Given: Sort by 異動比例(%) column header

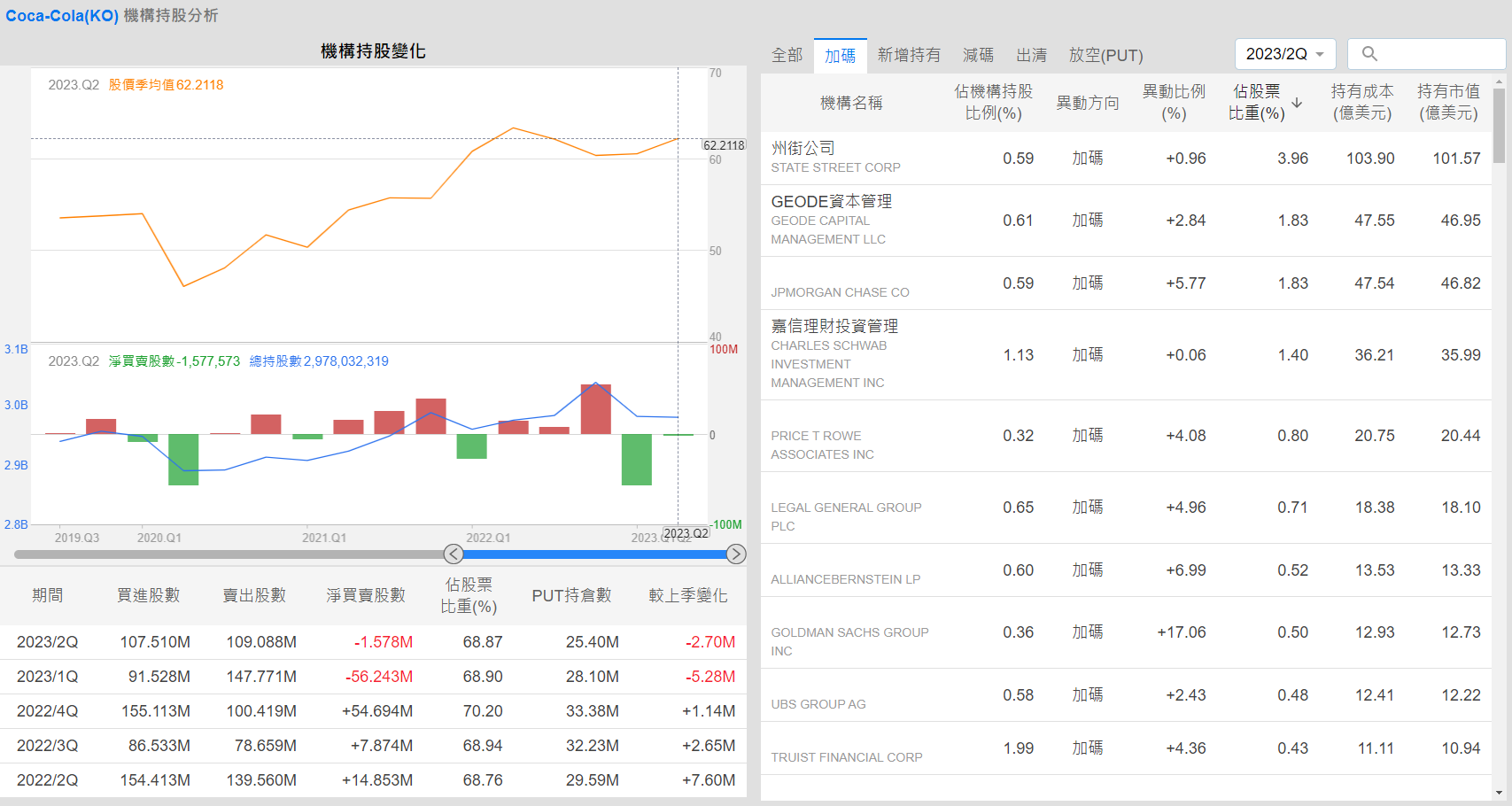Looking at the screenshot, I should (x=1174, y=103).
